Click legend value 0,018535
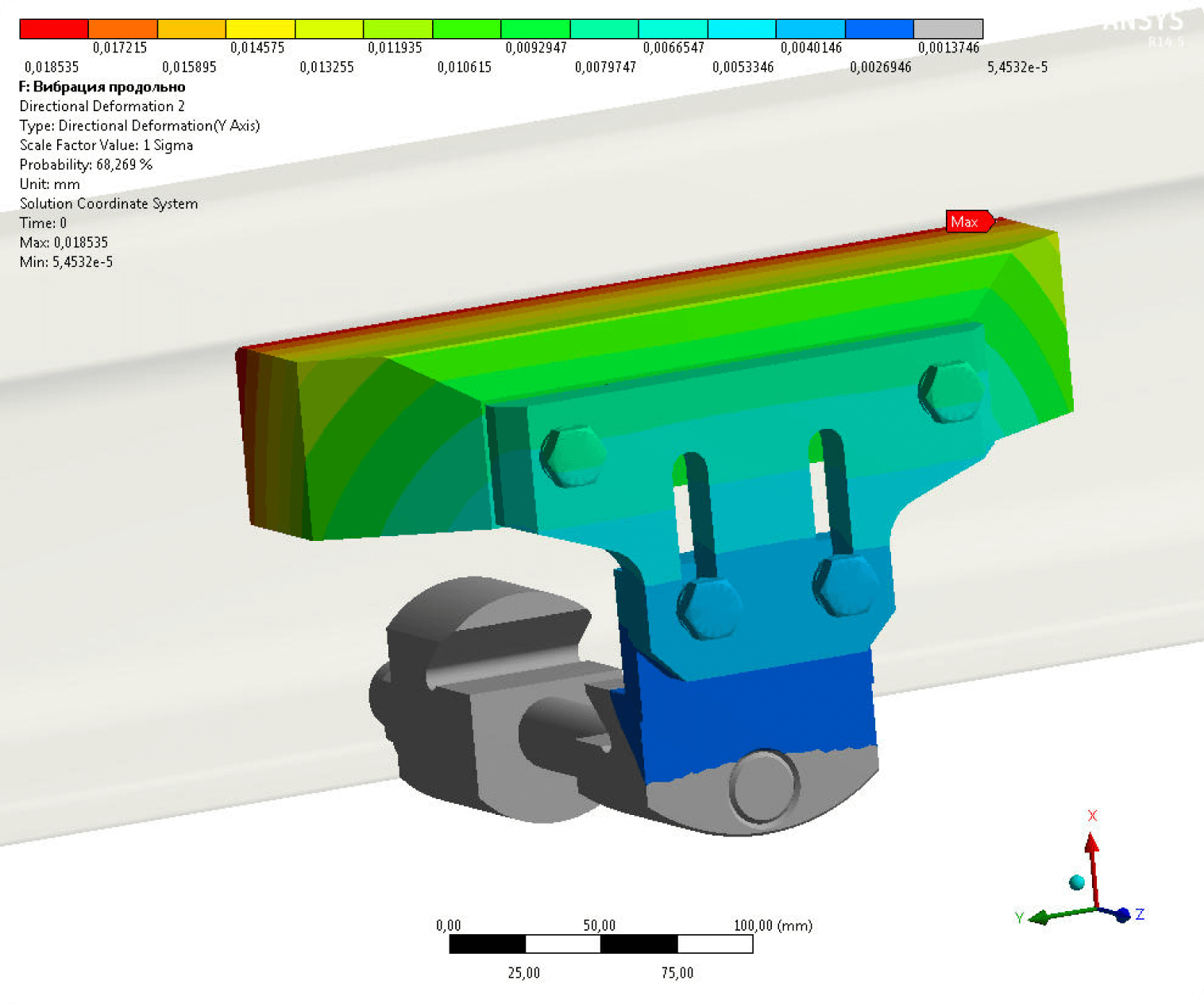 52,68
